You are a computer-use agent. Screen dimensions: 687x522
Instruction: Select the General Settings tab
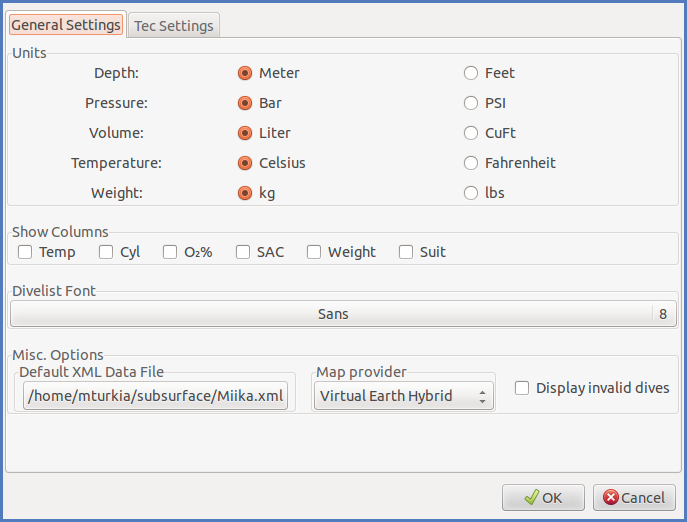(66, 25)
